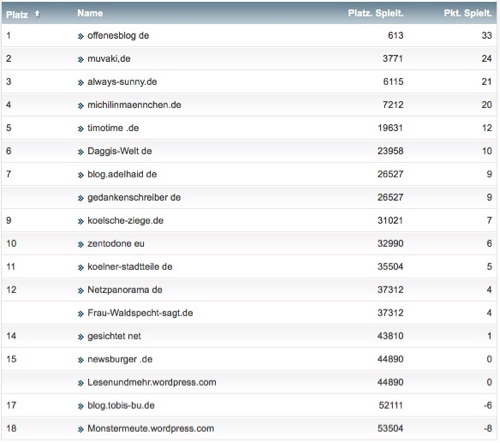The width and height of the screenshot is (500, 443).
Task: Sort by Platz. Spielt. column header
Action: (376, 13)
